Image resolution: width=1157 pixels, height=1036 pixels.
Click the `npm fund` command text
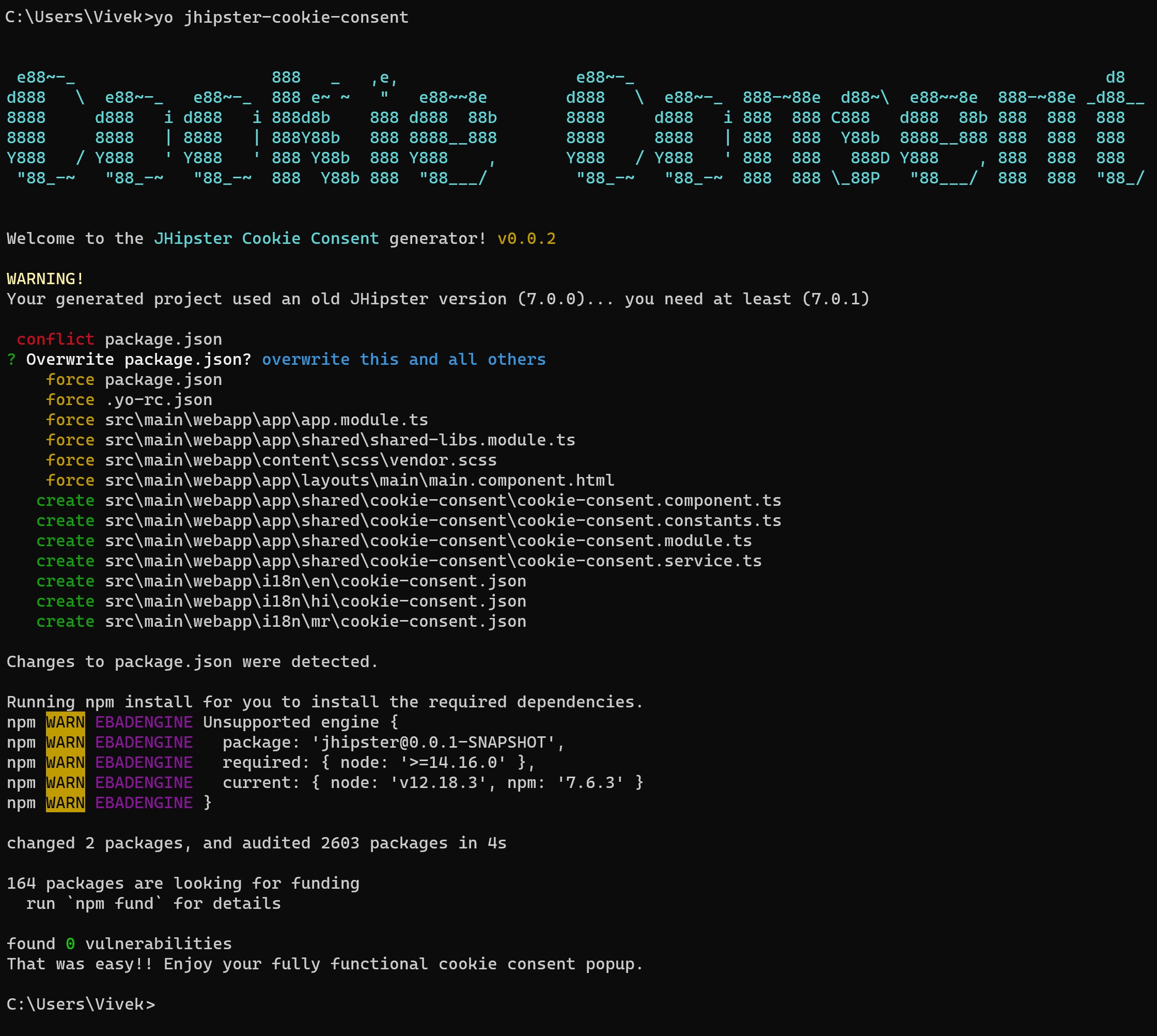(114, 903)
